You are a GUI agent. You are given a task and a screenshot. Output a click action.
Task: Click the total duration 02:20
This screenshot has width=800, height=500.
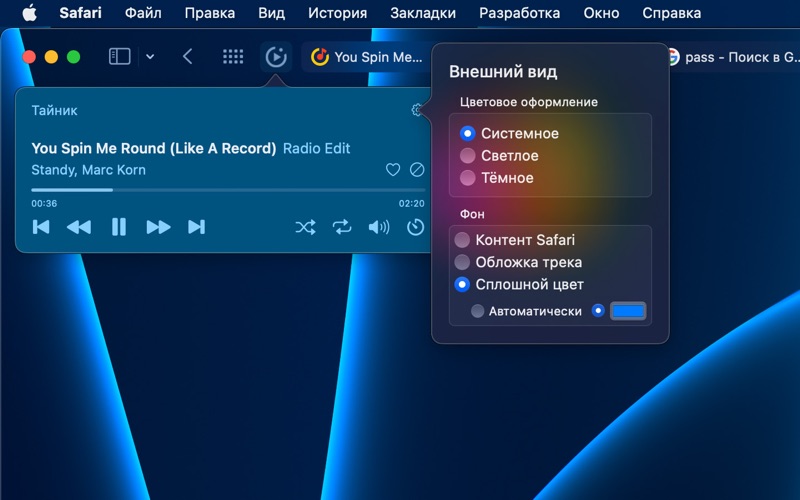[x=412, y=204]
